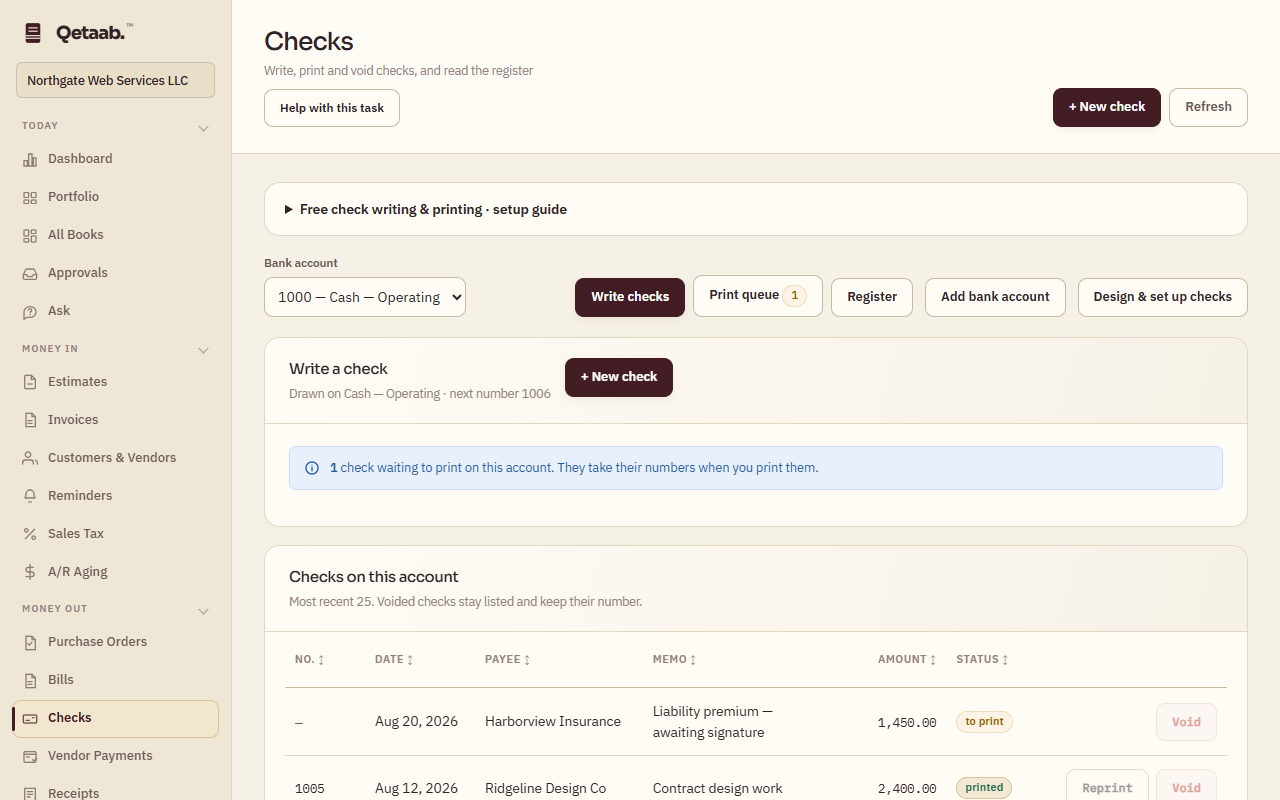1280x800 pixels.
Task: Open the Bank account dropdown
Action: pyautogui.click(x=365, y=297)
